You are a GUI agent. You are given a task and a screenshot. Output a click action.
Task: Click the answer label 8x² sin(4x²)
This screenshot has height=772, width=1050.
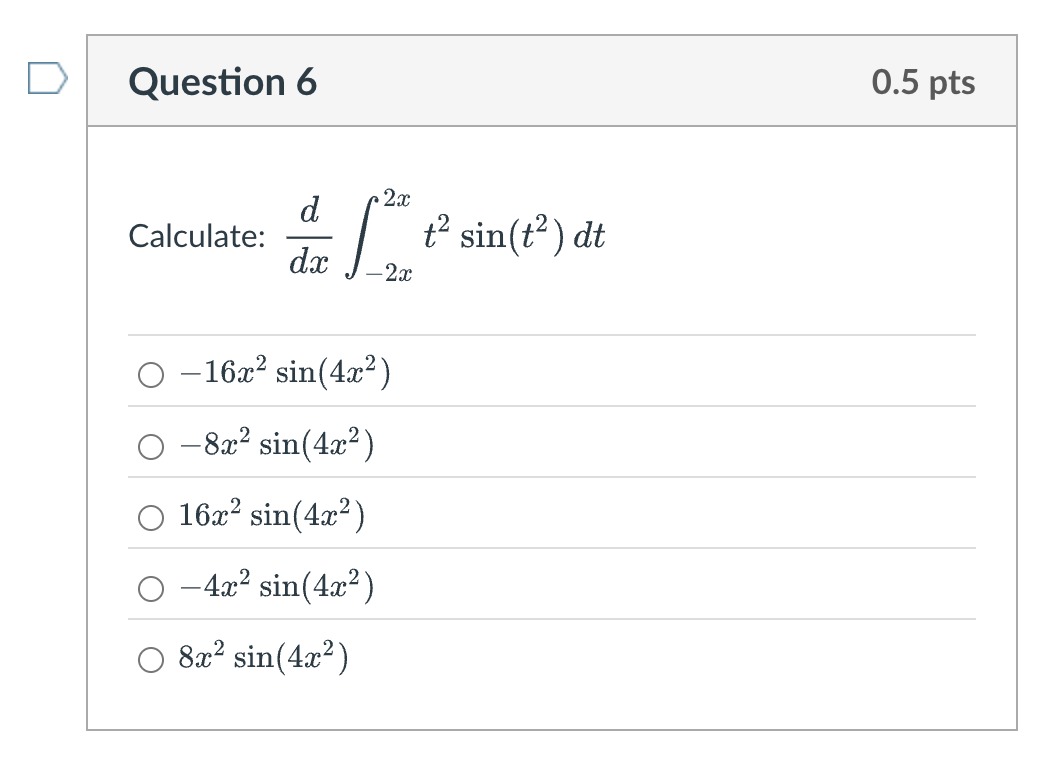pos(264,656)
